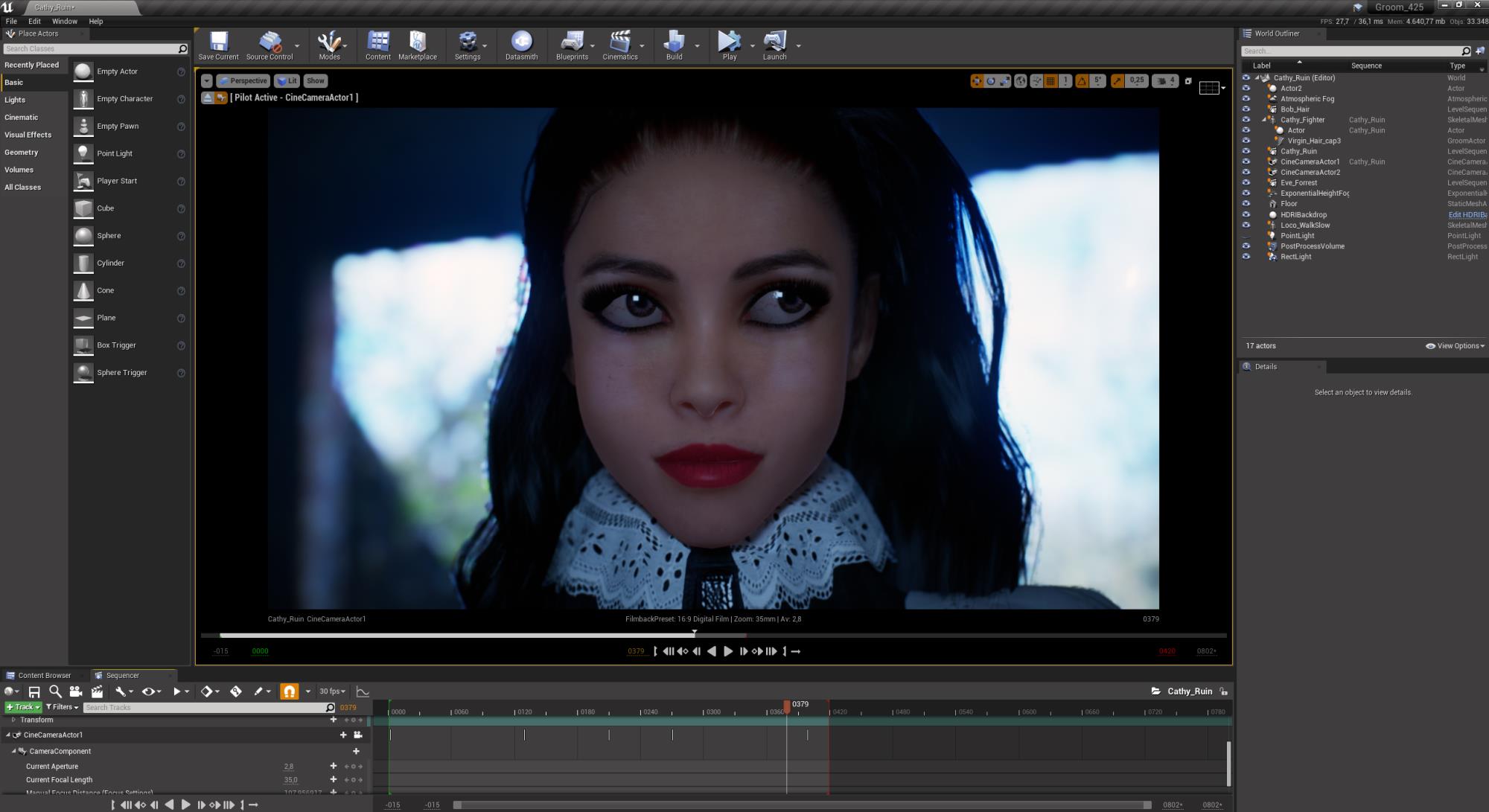
Task: Click the camera lock icon on CineCameraActor1 track
Action: click(x=358, y=735)
